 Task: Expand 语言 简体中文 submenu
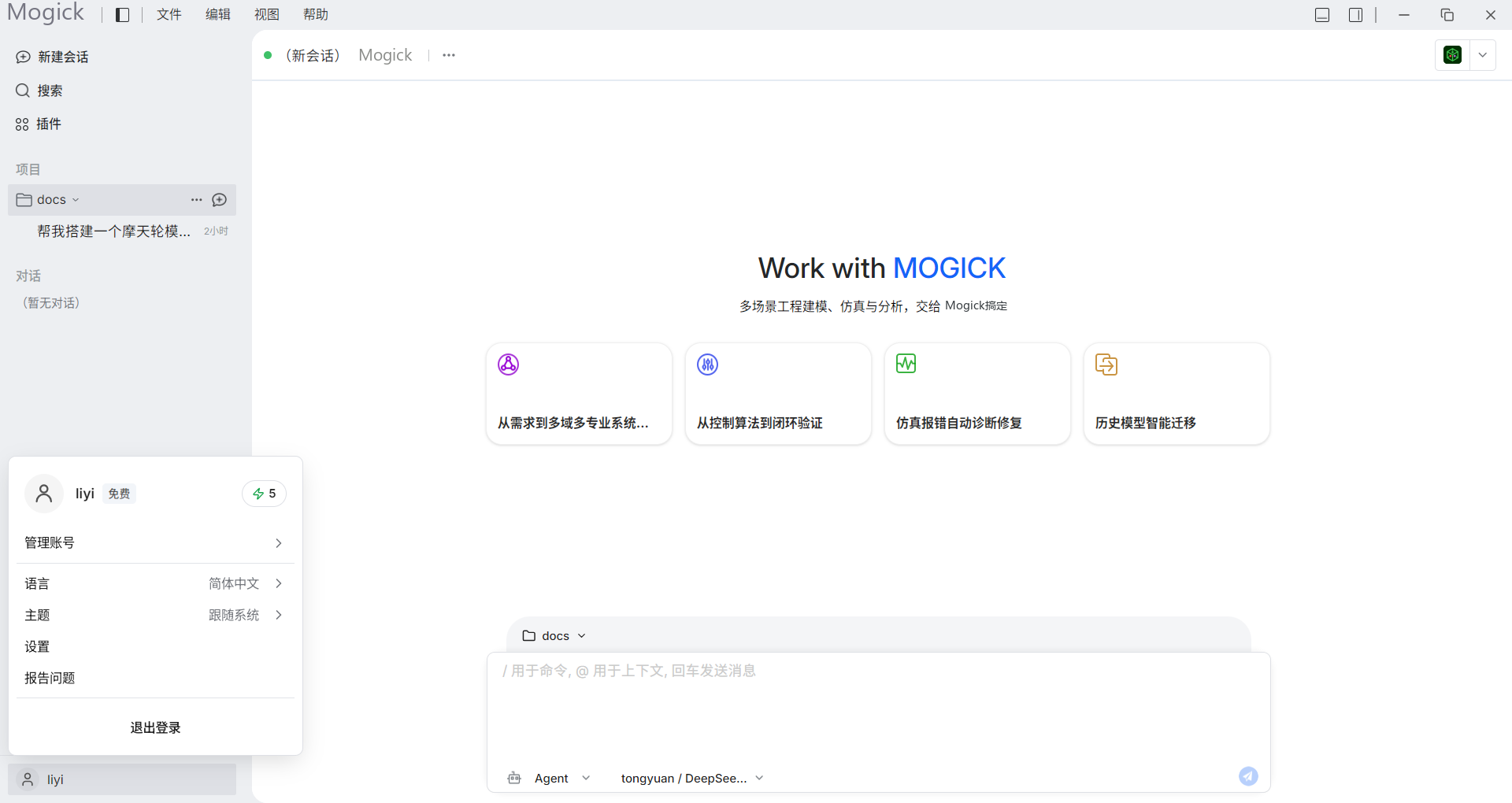click(x=155, y=583)
